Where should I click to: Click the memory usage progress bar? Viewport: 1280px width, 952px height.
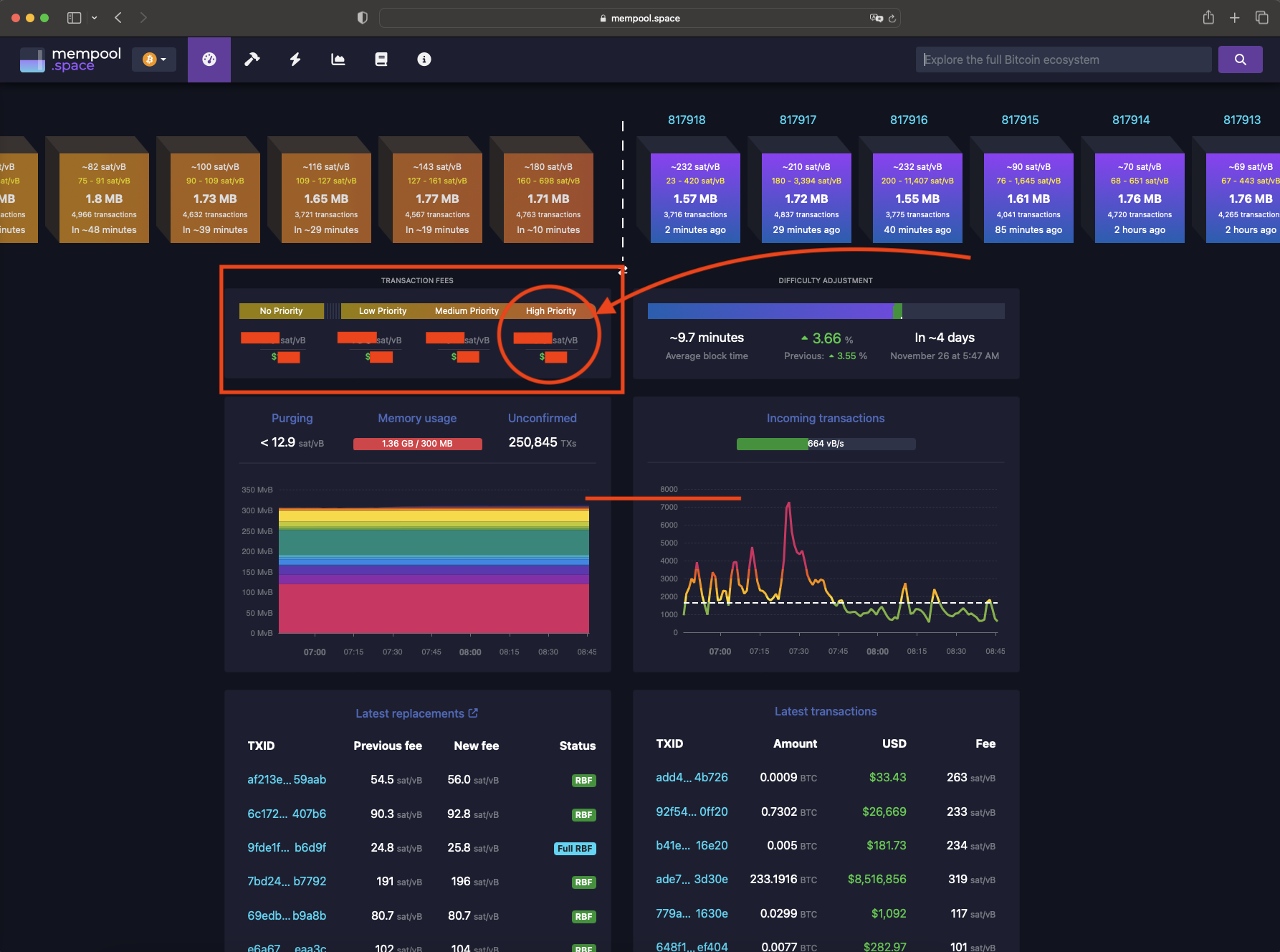click(x=417, y=443)
